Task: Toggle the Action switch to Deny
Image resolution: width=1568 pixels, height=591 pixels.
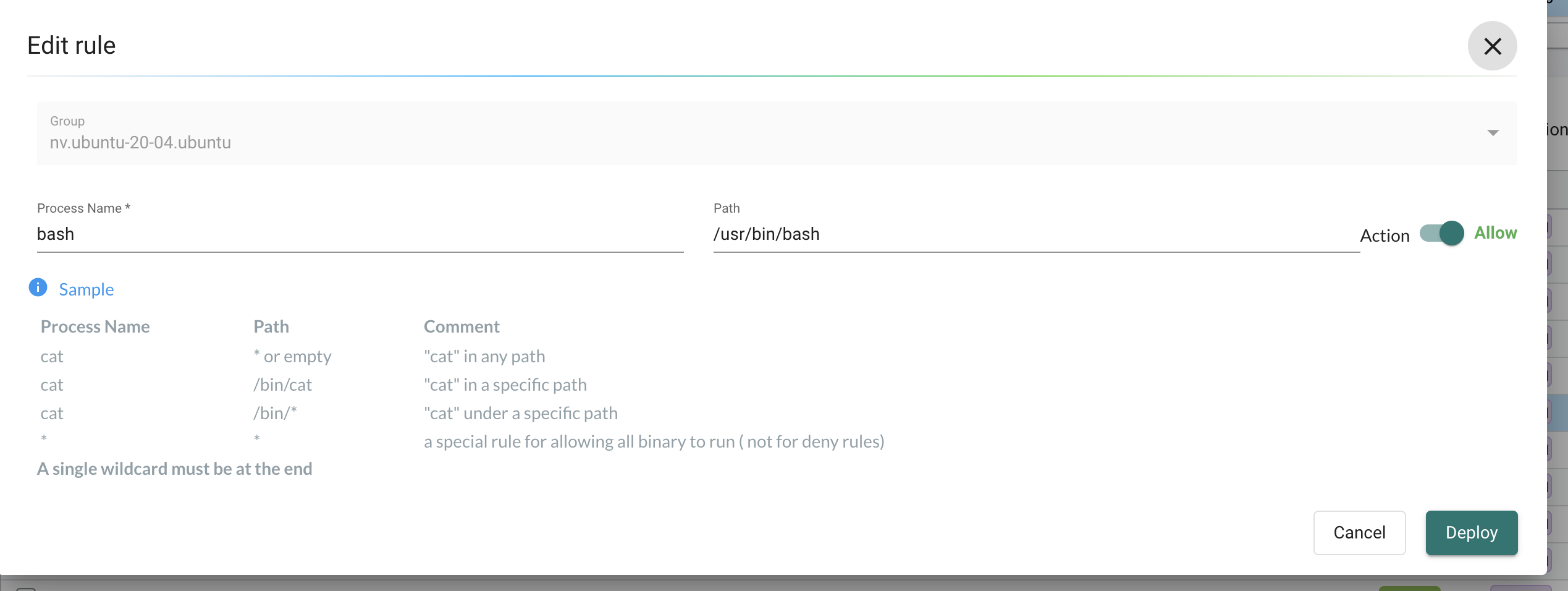Action: point(1441,234)
